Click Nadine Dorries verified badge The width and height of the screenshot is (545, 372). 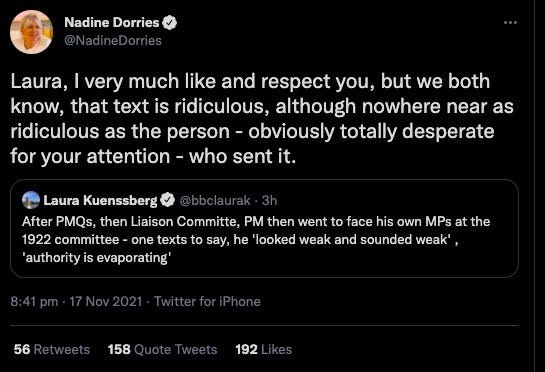pos(170,23)
